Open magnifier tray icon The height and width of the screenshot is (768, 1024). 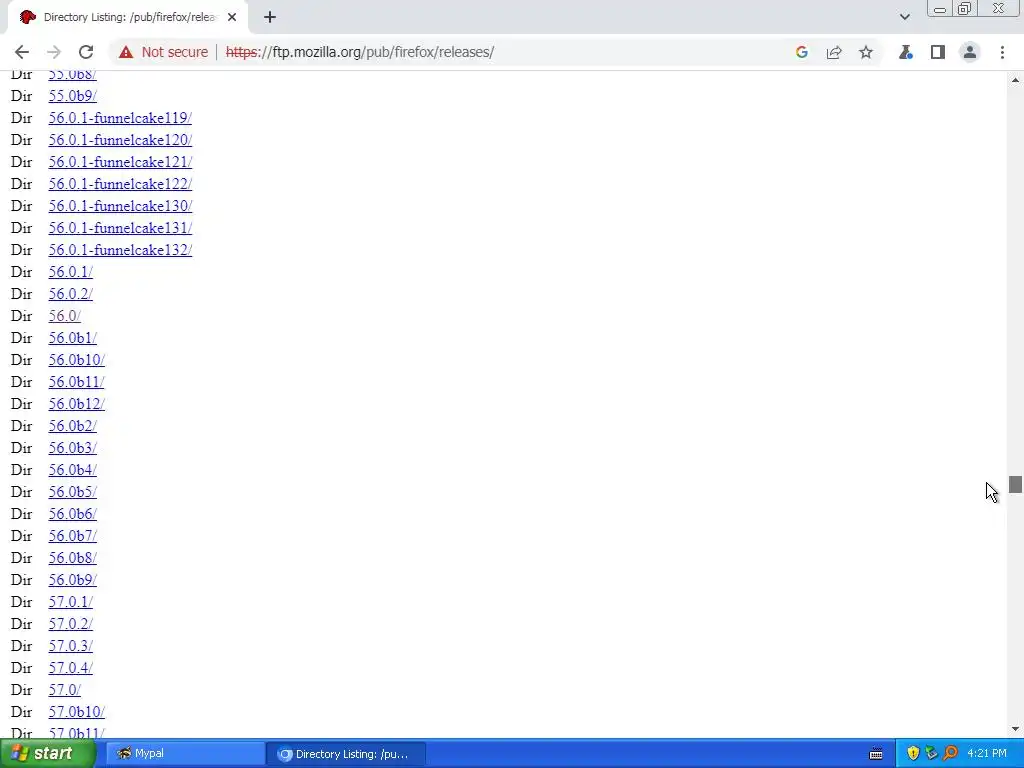tap(950, 754)
